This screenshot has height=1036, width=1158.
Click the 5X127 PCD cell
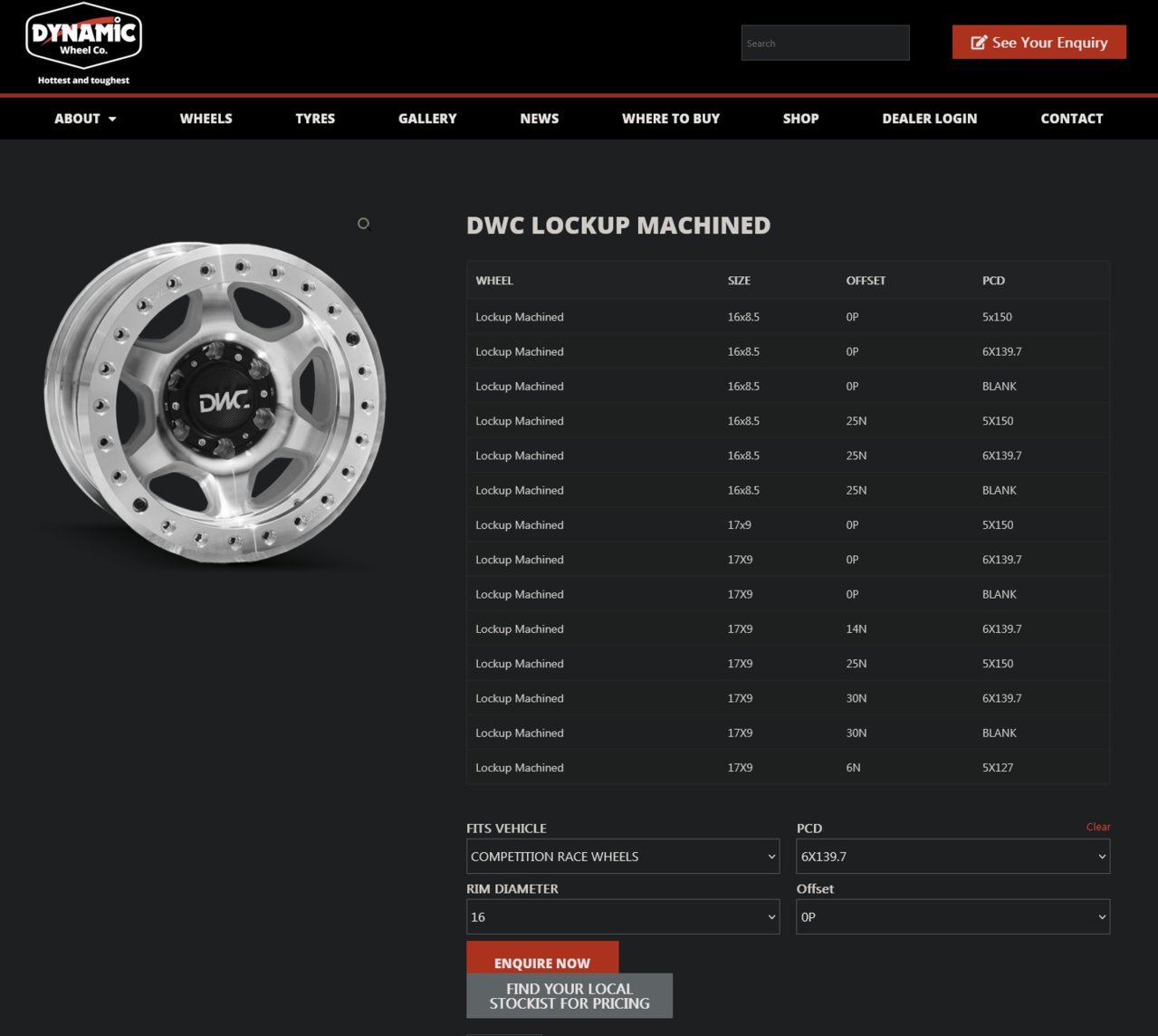[x=998, y=768]
